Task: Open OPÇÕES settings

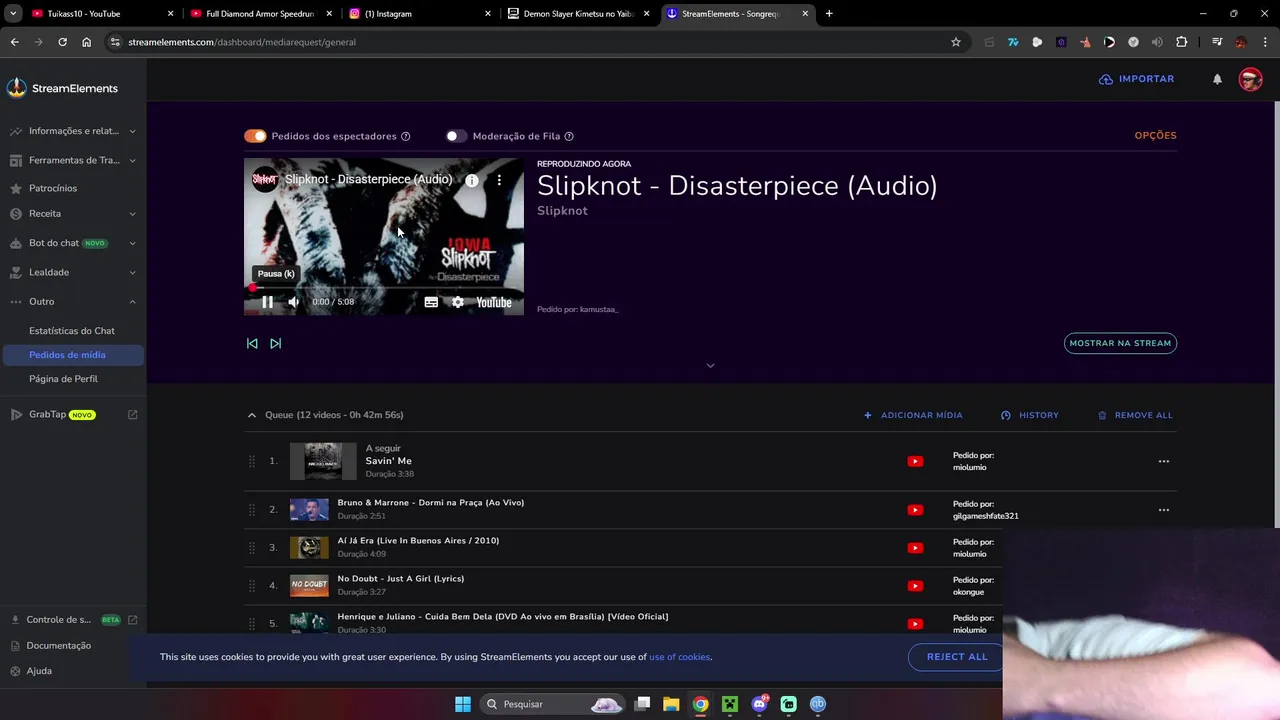Action: 1155,135
